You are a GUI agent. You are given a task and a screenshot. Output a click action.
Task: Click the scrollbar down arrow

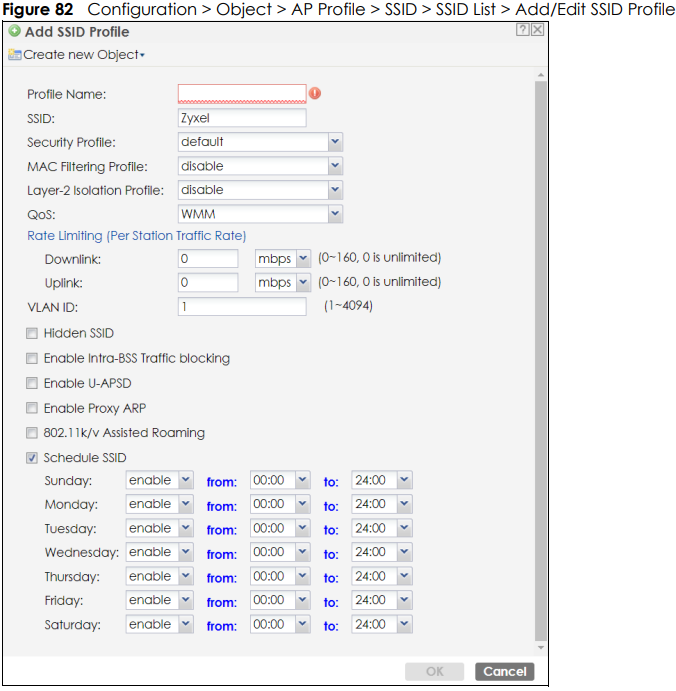point(541,648)
